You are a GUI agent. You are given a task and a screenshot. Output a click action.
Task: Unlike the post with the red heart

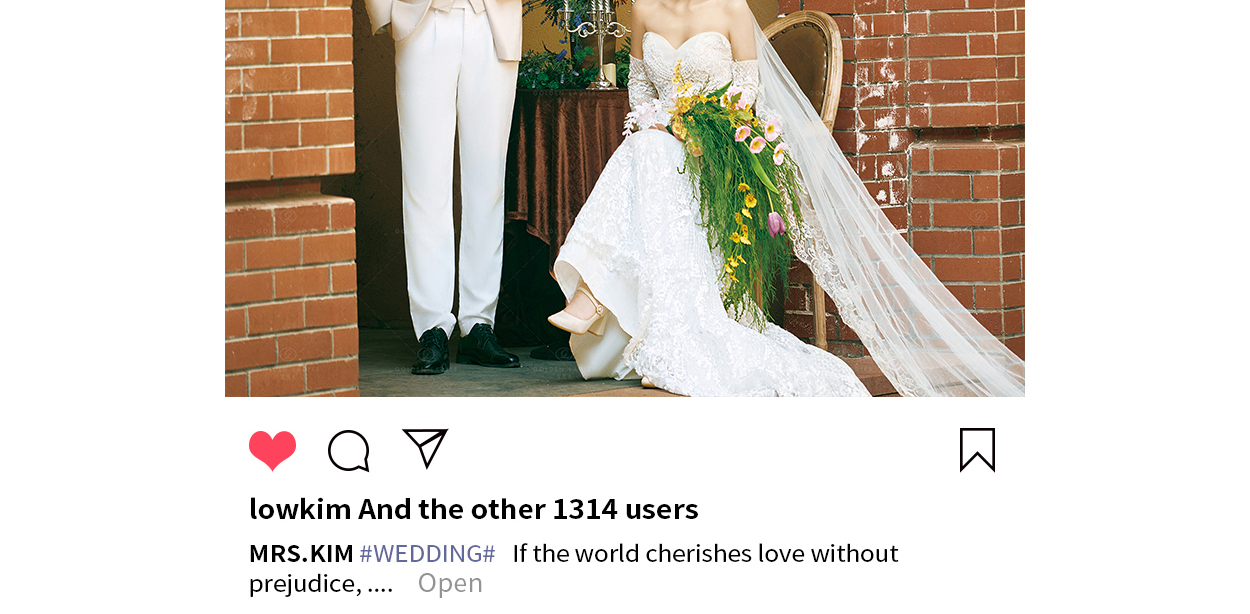272,450
